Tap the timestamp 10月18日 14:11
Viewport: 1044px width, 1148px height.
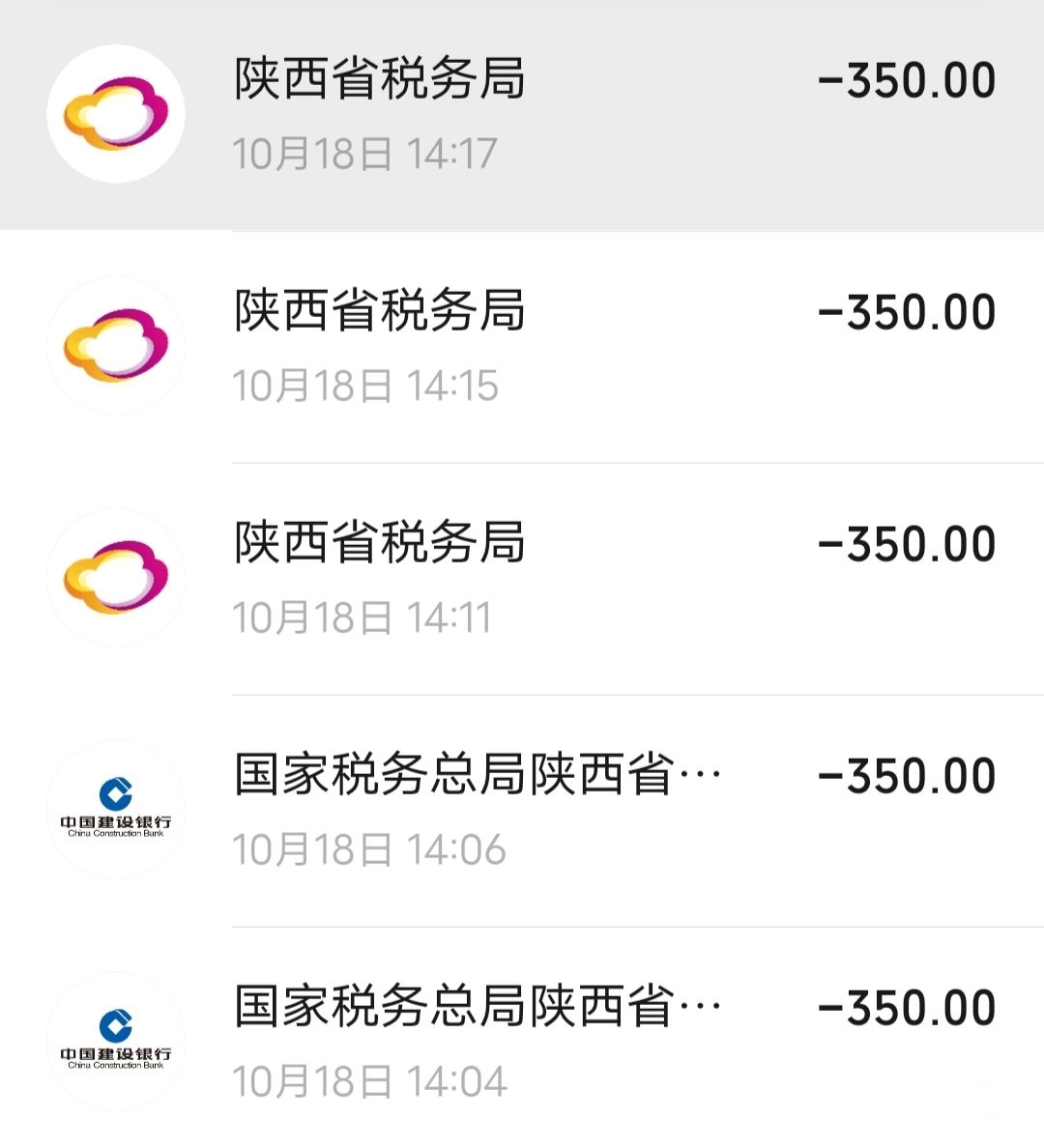pos(362,617)
